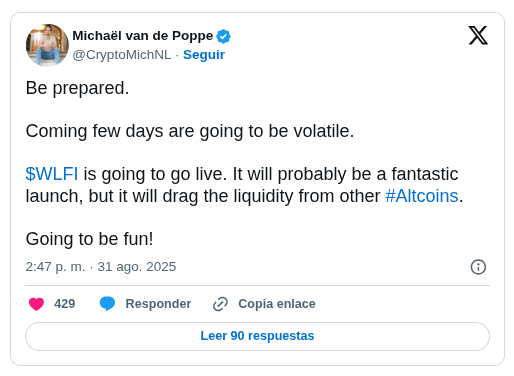This screenshot has width=514, height=376.
Task: Click the chain link copy icon
Action: (220, 304)
